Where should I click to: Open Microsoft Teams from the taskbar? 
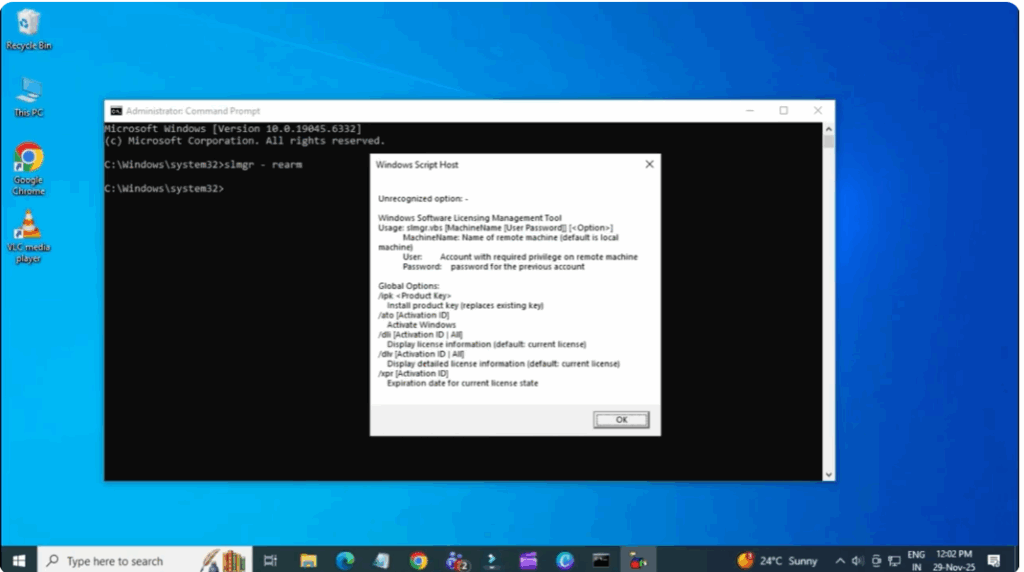tap(456, 560)
